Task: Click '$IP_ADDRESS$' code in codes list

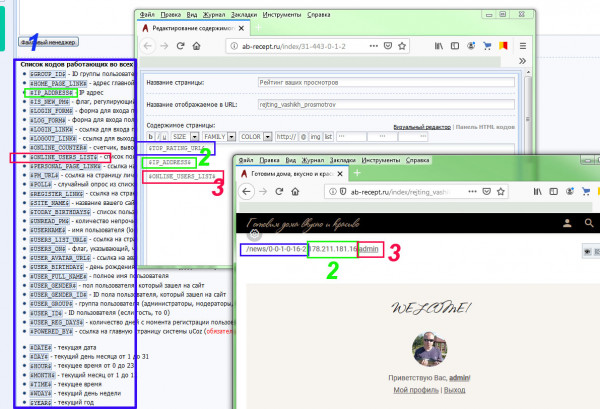Action: coord(51,93)
